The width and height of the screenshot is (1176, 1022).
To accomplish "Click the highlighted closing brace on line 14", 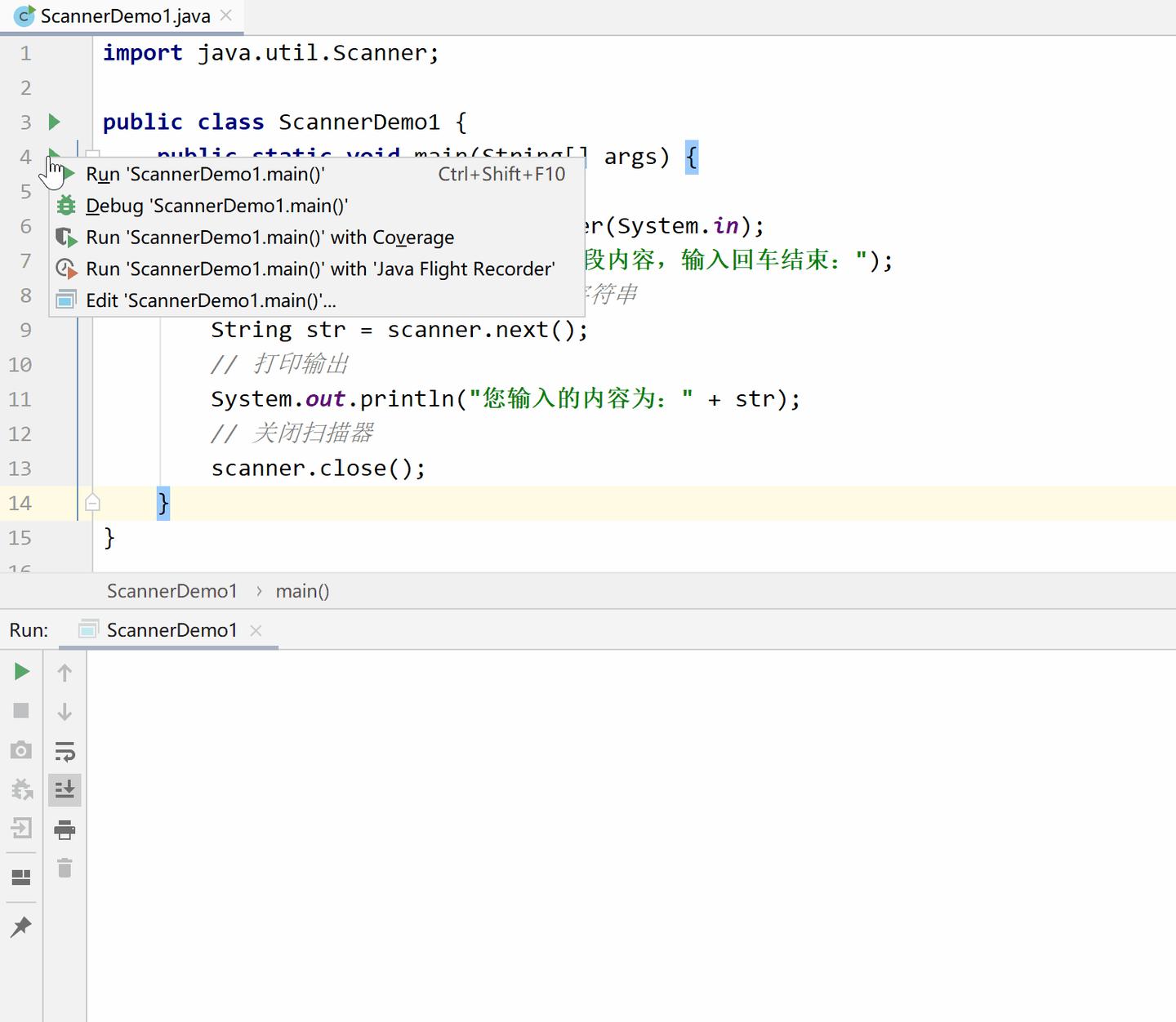I will click(163, 503).
